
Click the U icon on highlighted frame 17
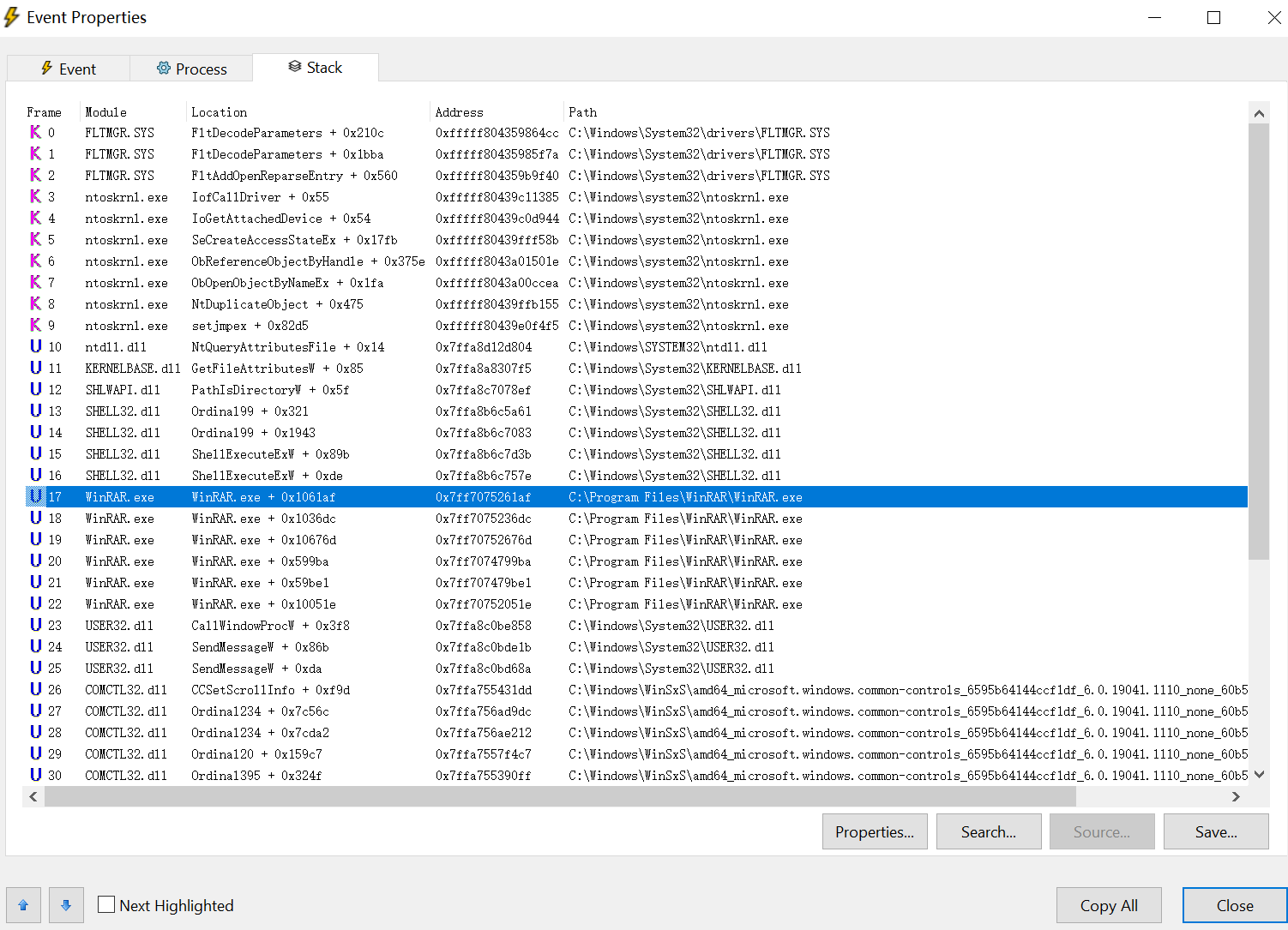click(x=35, y=496)
